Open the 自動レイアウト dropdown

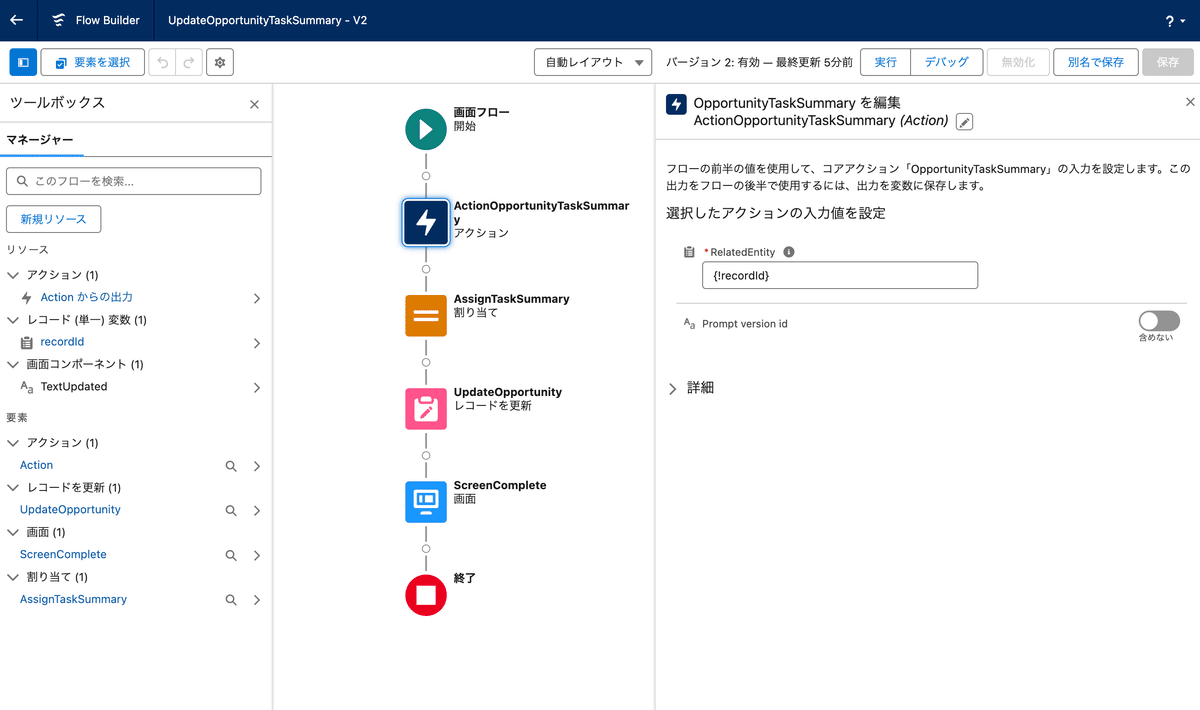(593, 62)
